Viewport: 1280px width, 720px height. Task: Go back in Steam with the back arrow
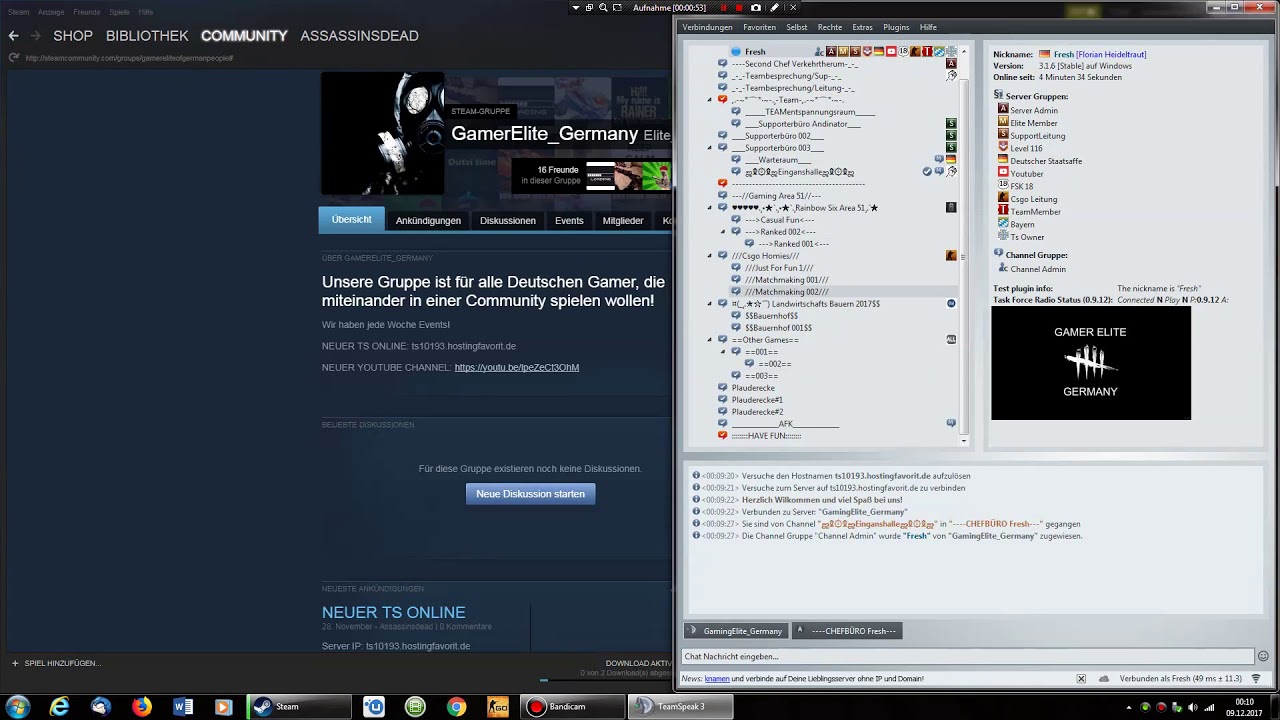click(13, 35)
